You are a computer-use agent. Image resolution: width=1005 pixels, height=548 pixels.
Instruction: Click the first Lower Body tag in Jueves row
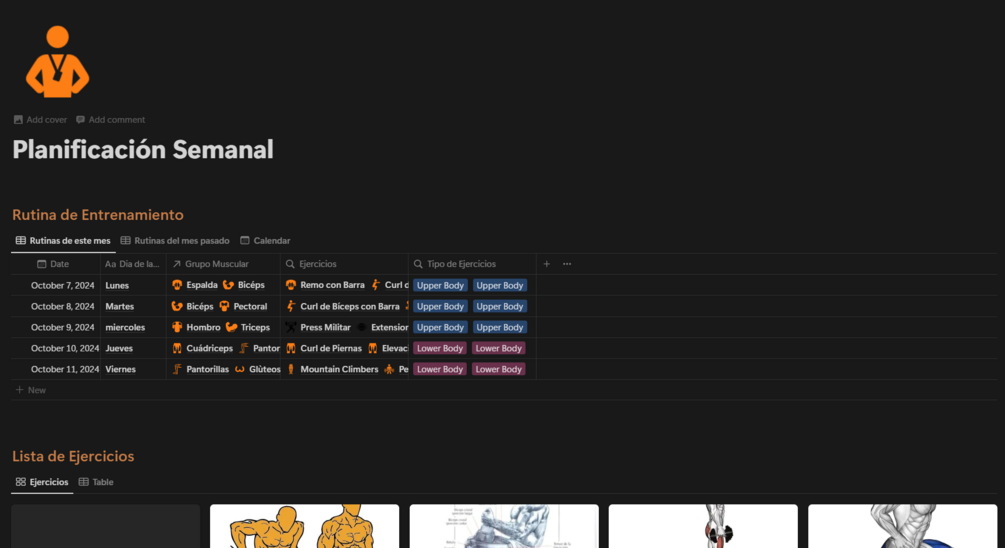coord(440,349)
